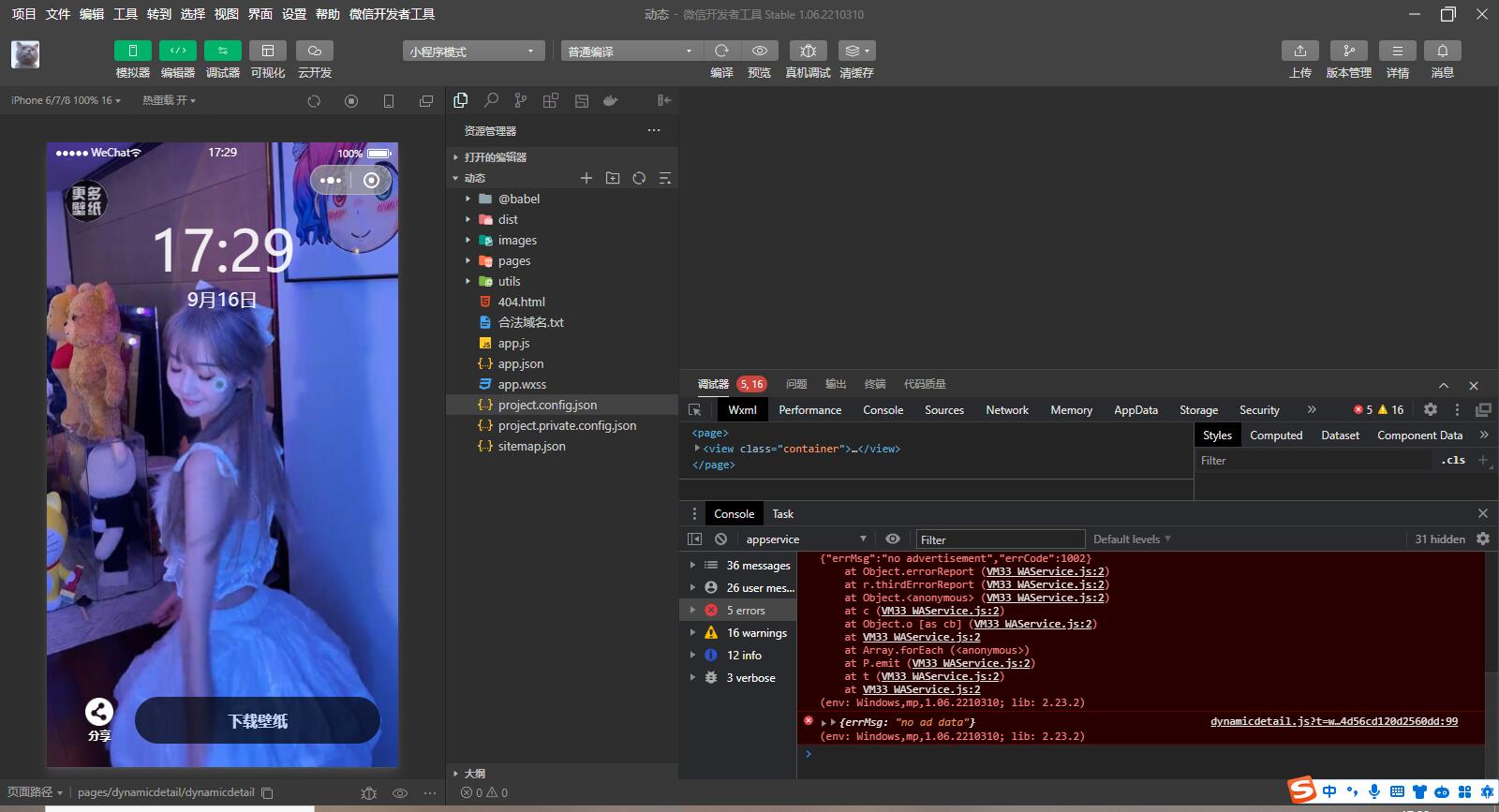Open the mini program mode dropdown
1499x812 pixels.
click(473, 52)
